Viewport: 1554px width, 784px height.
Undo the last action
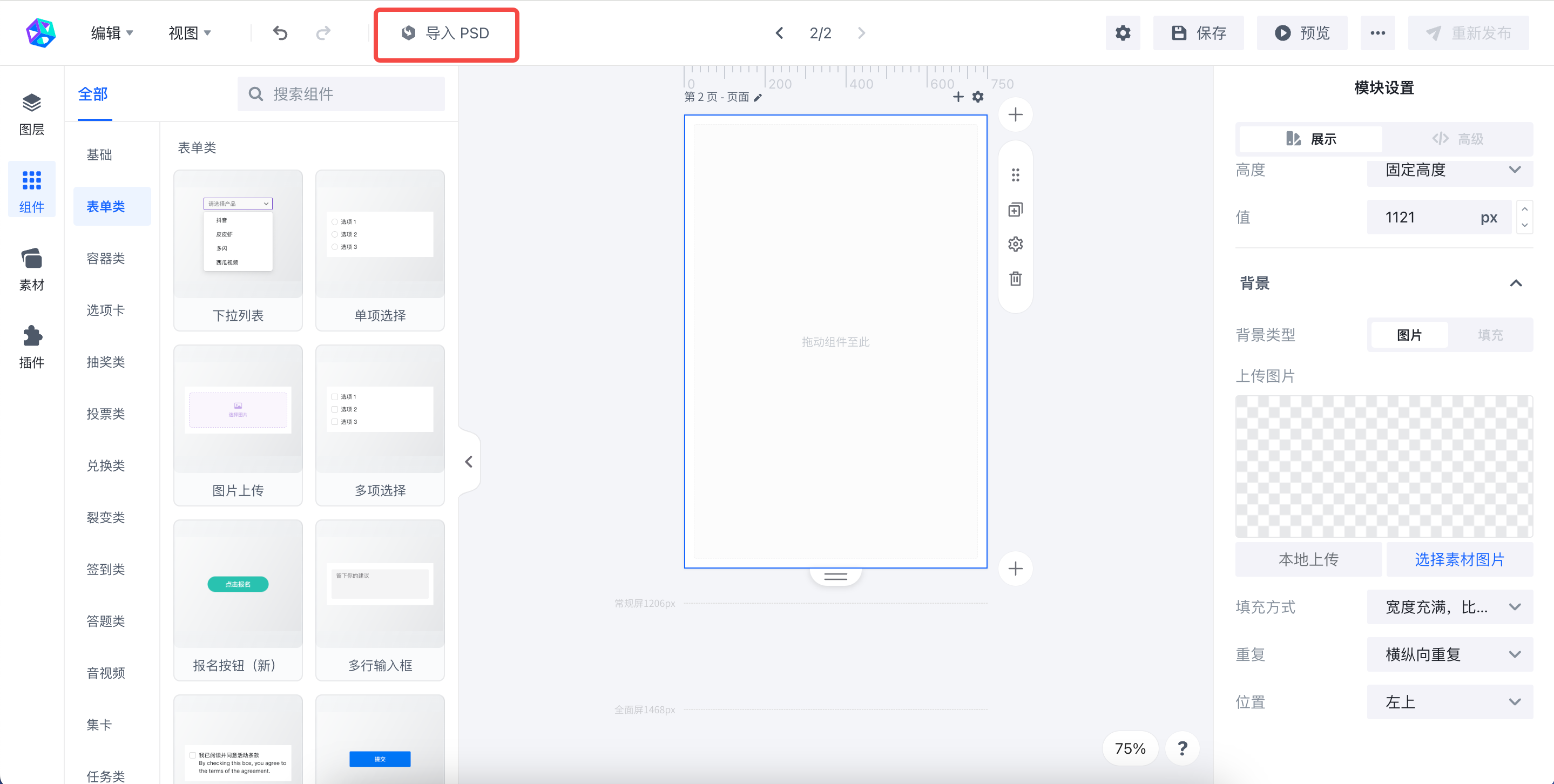tap(280, 32)
